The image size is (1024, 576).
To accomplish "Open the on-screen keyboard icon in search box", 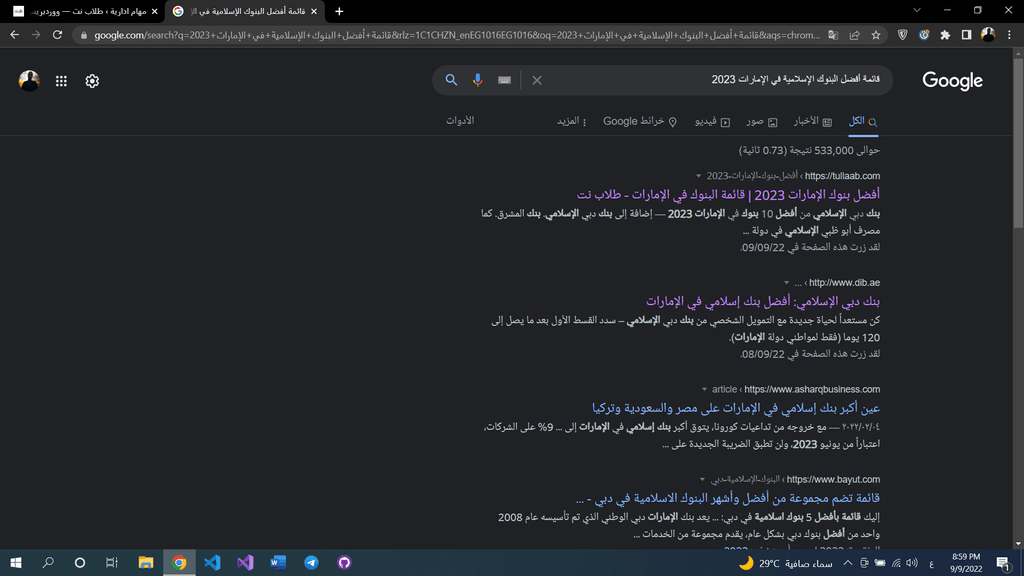I will pyautogui.click(x=504, y=80).
